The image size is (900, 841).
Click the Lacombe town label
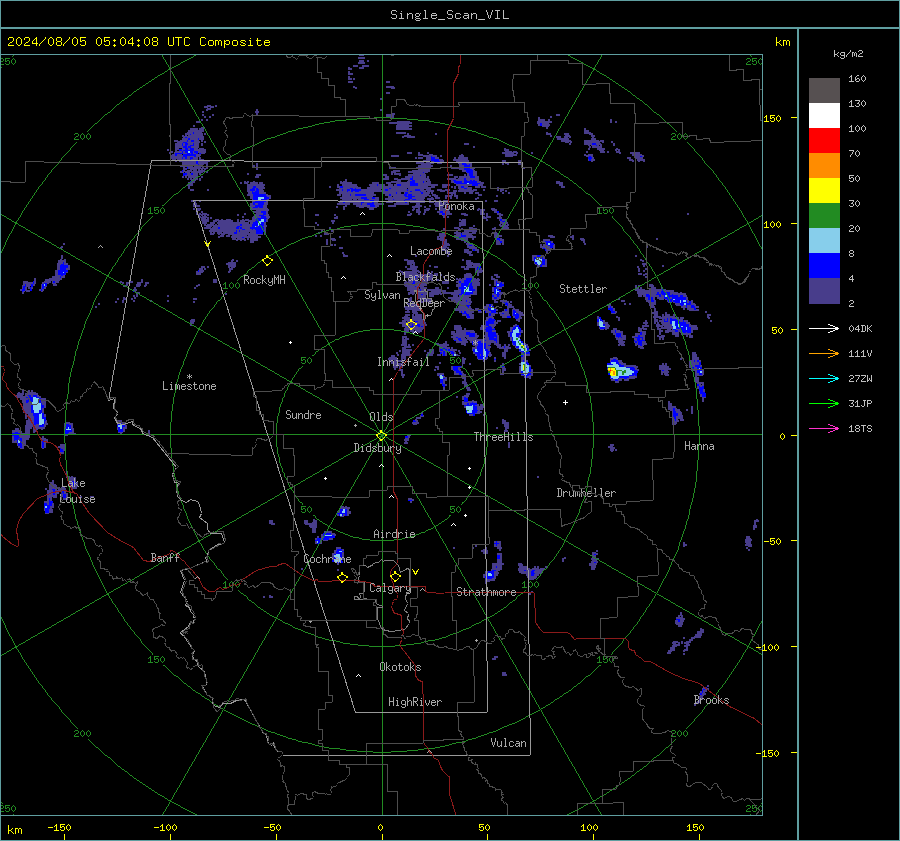tap(431, 251)
